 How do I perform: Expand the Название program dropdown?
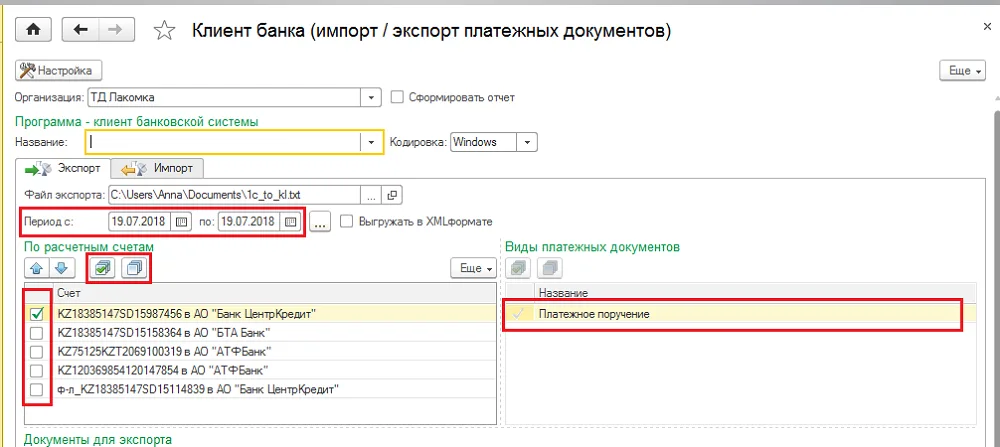pos(371,142)
